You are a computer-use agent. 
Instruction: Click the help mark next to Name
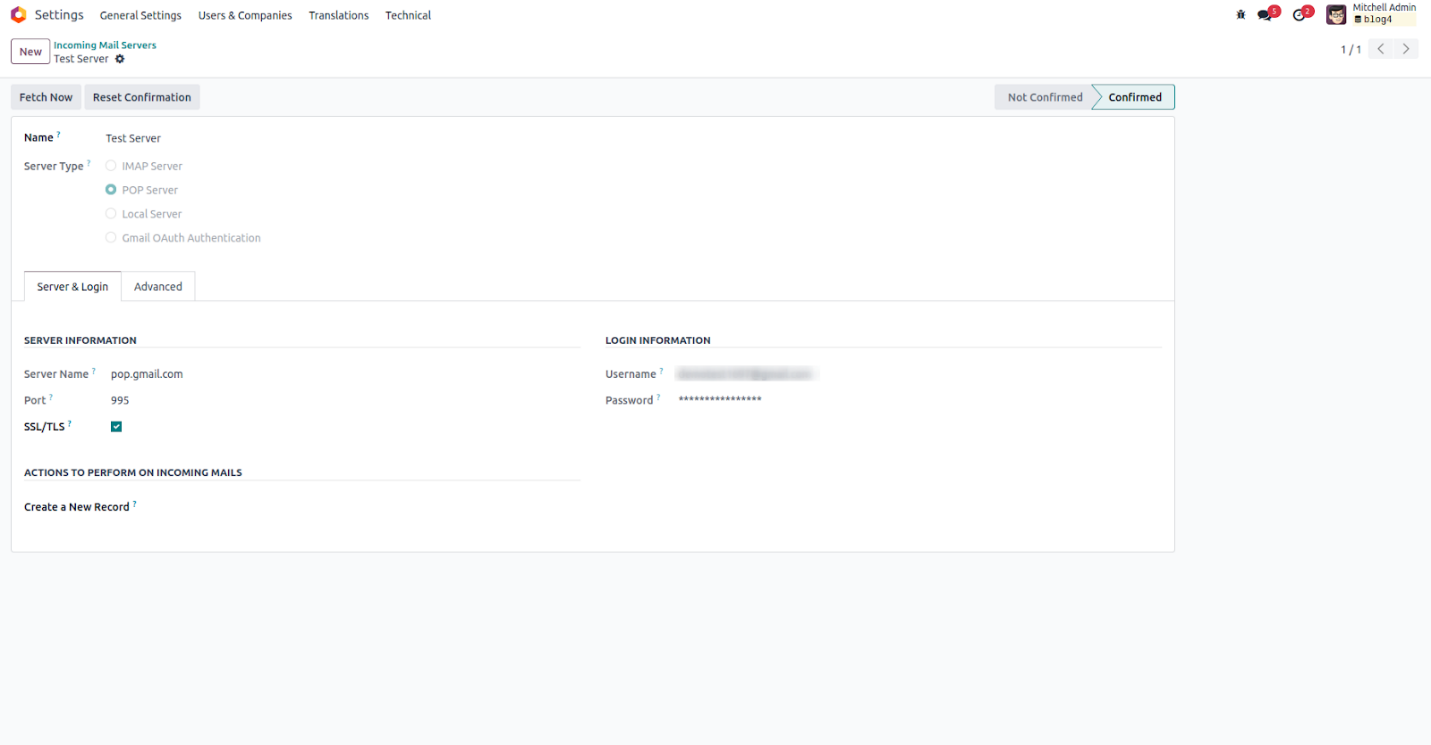[x=58, y=134]
